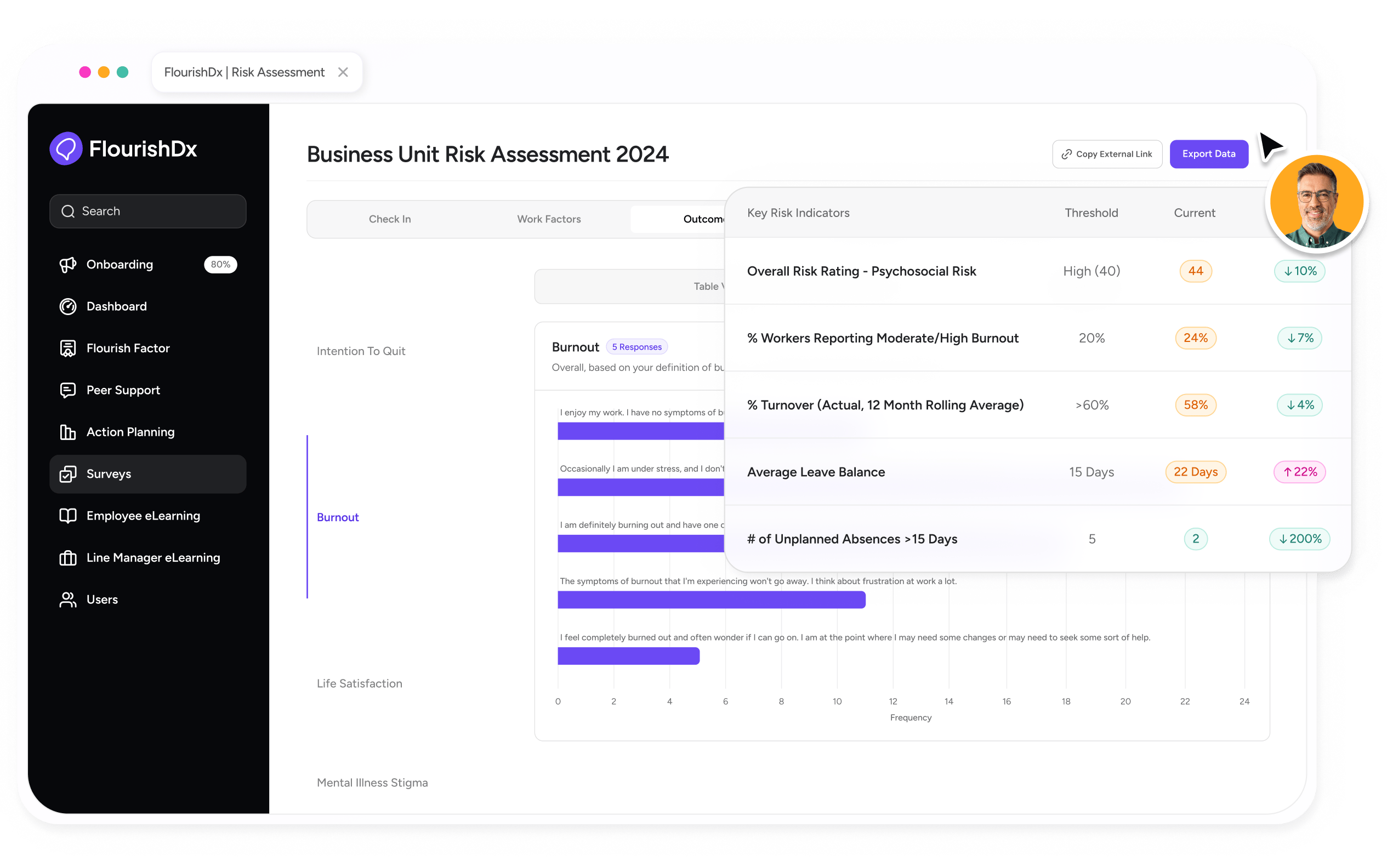Open the user avatar profile picture
This screenshot has width=1387, height=868.
tap(1318, 202)
